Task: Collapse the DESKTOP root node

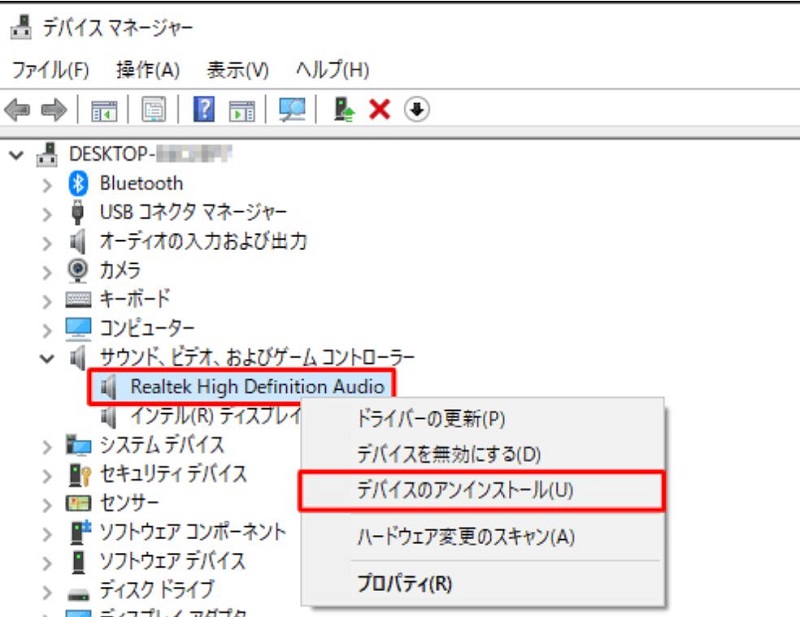Action: [x=16, y=155]
